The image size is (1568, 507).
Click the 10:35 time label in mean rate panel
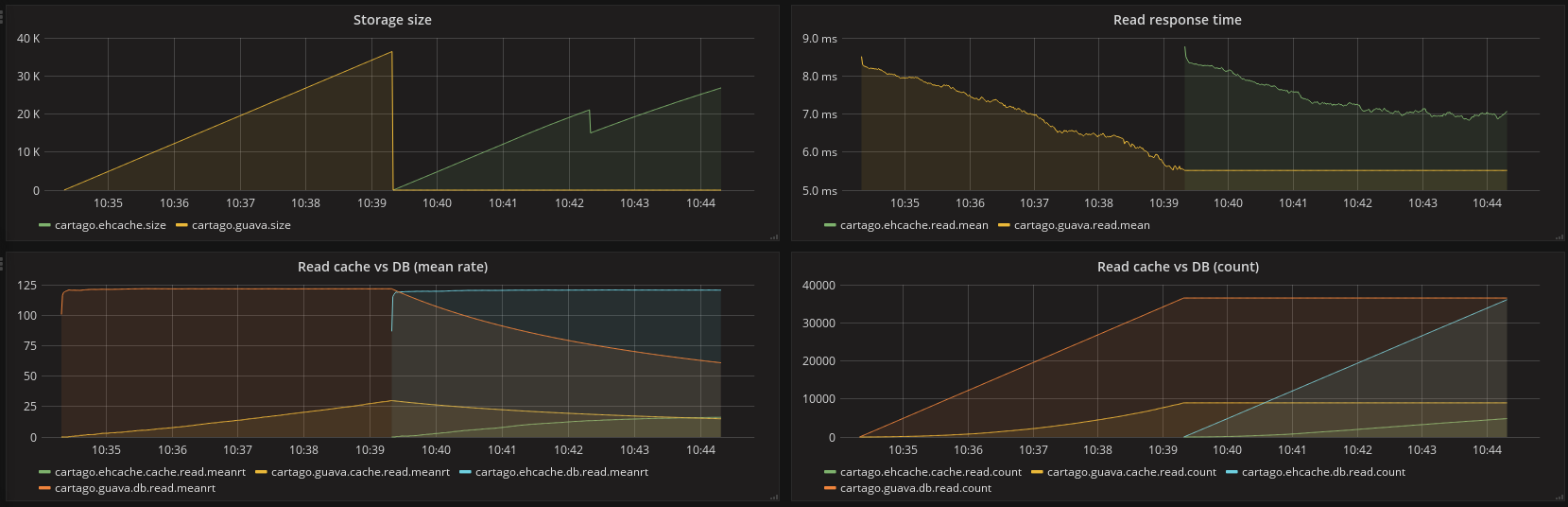[106, 450]
